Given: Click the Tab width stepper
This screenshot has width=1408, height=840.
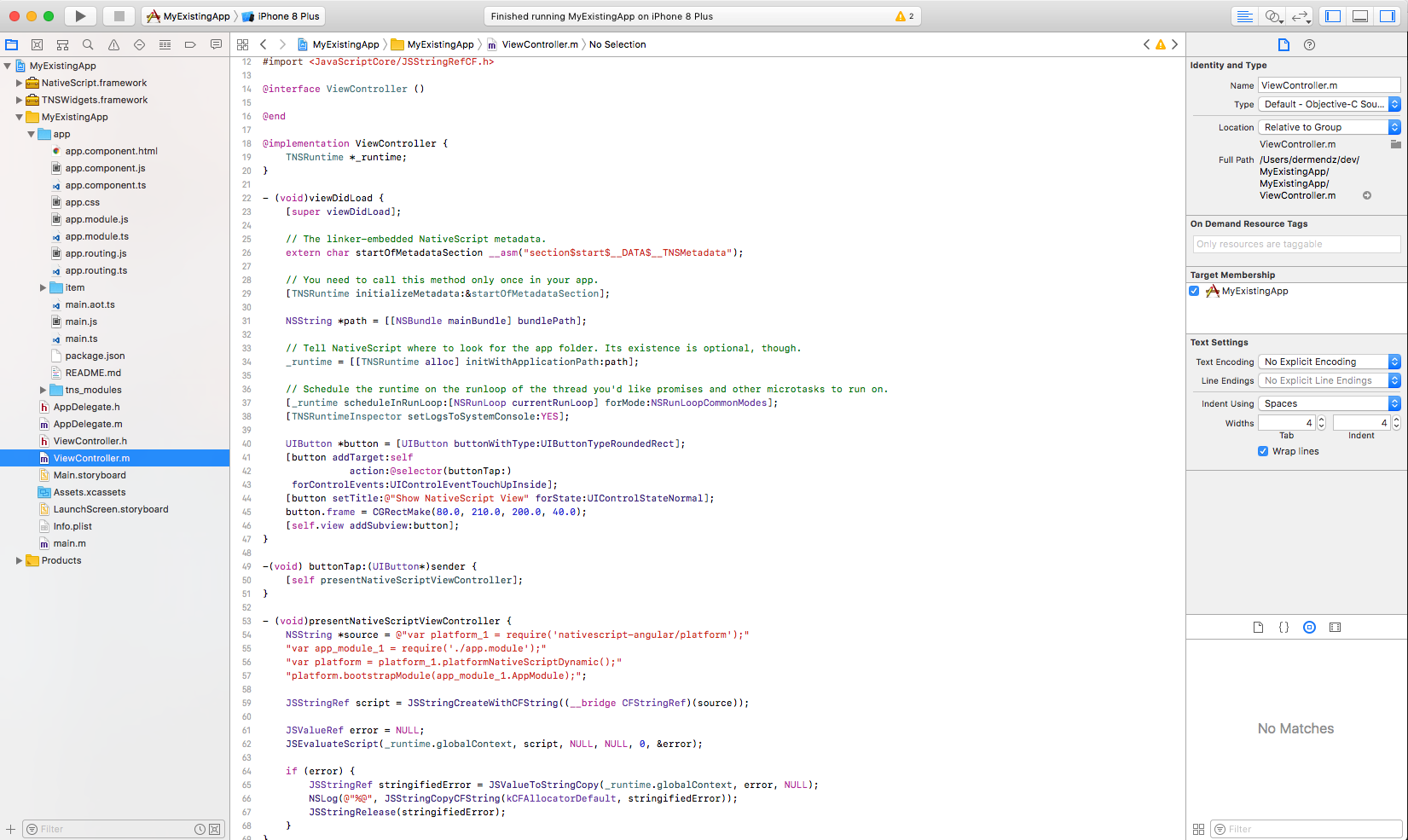Looking at the screenshot, I should [1322, 423].
